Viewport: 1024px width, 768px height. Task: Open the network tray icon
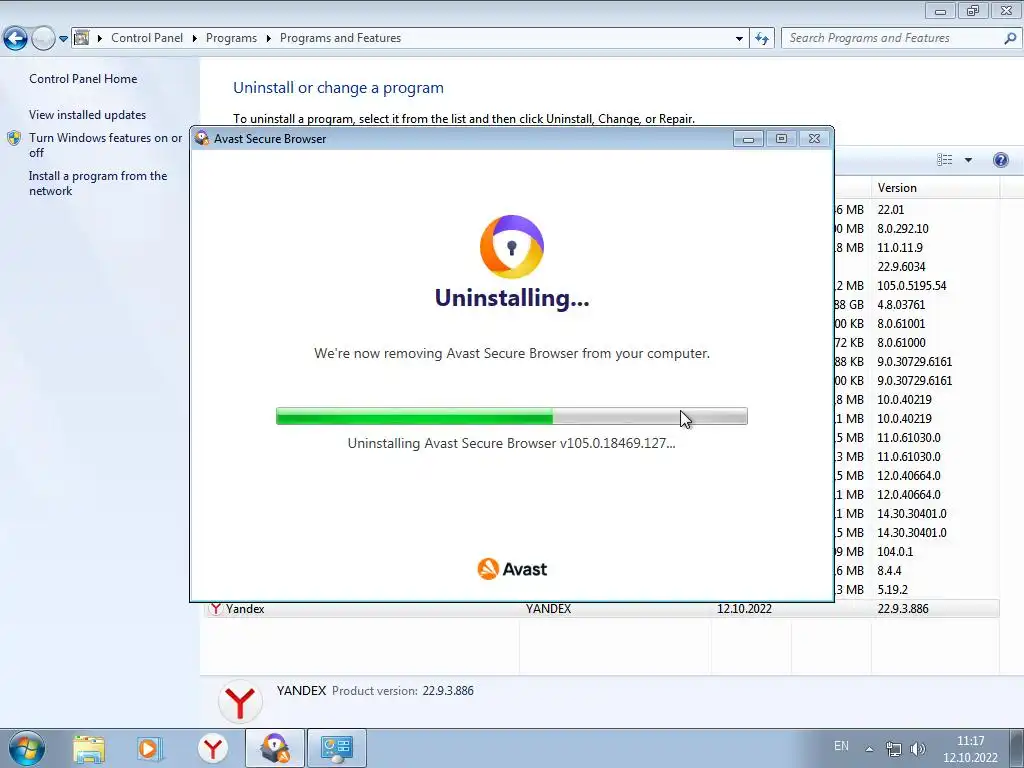[893, 748]
